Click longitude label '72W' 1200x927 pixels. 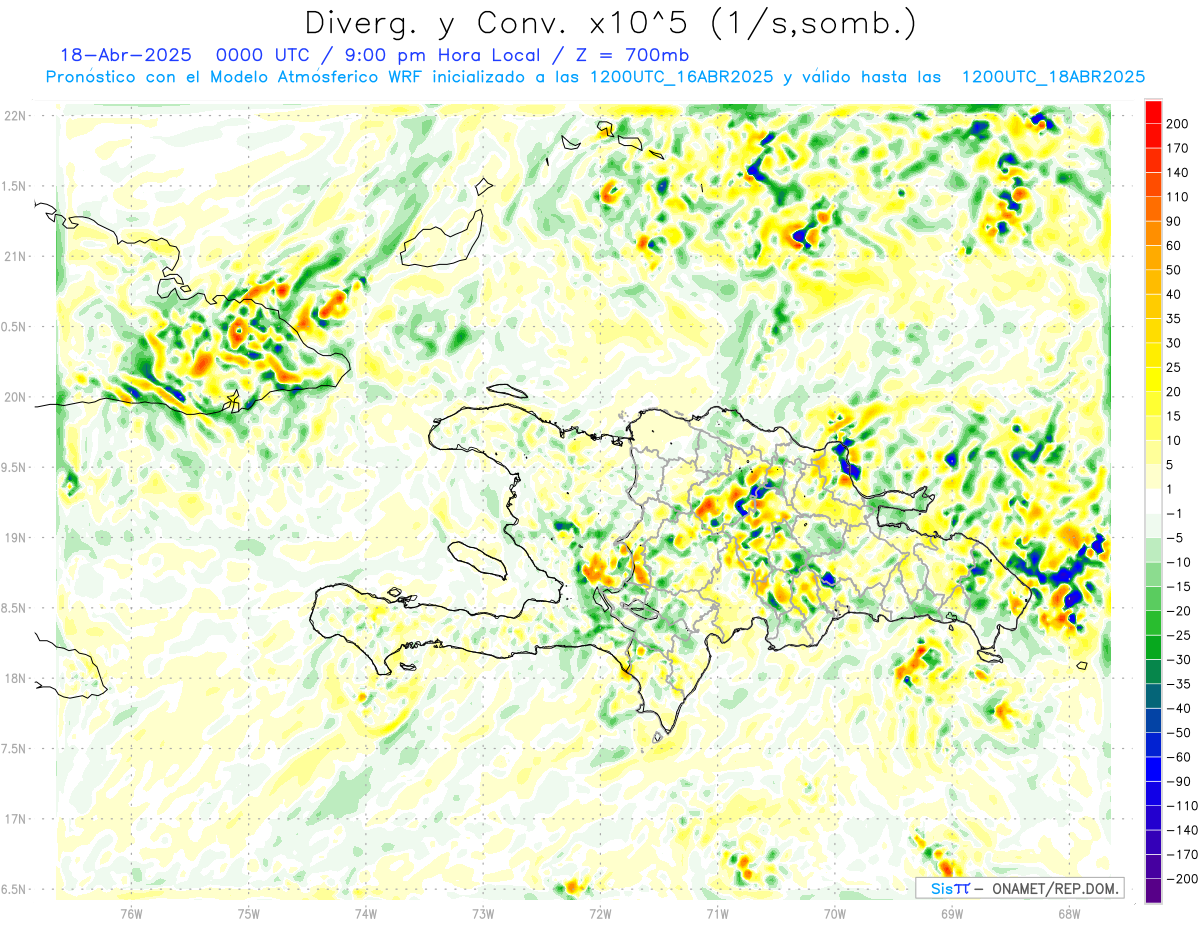click(600, 913)
